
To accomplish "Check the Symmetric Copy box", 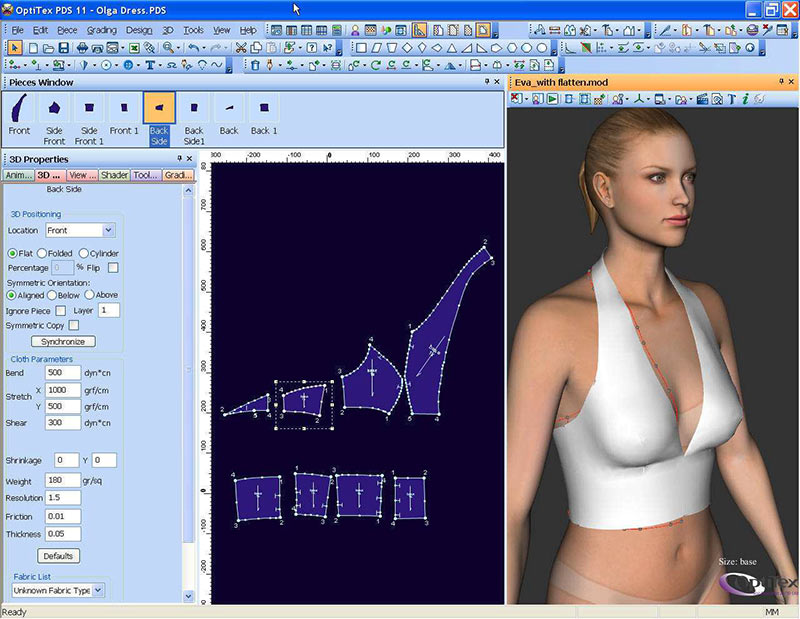I will click(74, 325).
